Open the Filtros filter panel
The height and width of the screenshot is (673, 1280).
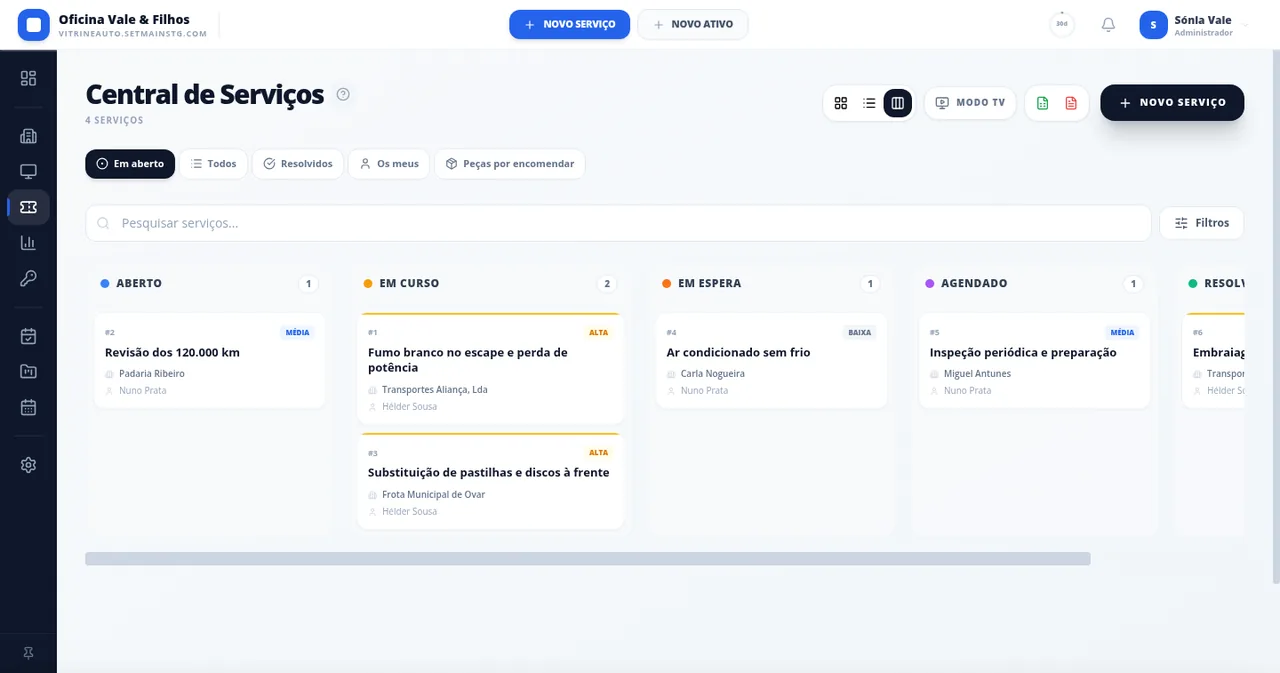(x=1202, y=223)
